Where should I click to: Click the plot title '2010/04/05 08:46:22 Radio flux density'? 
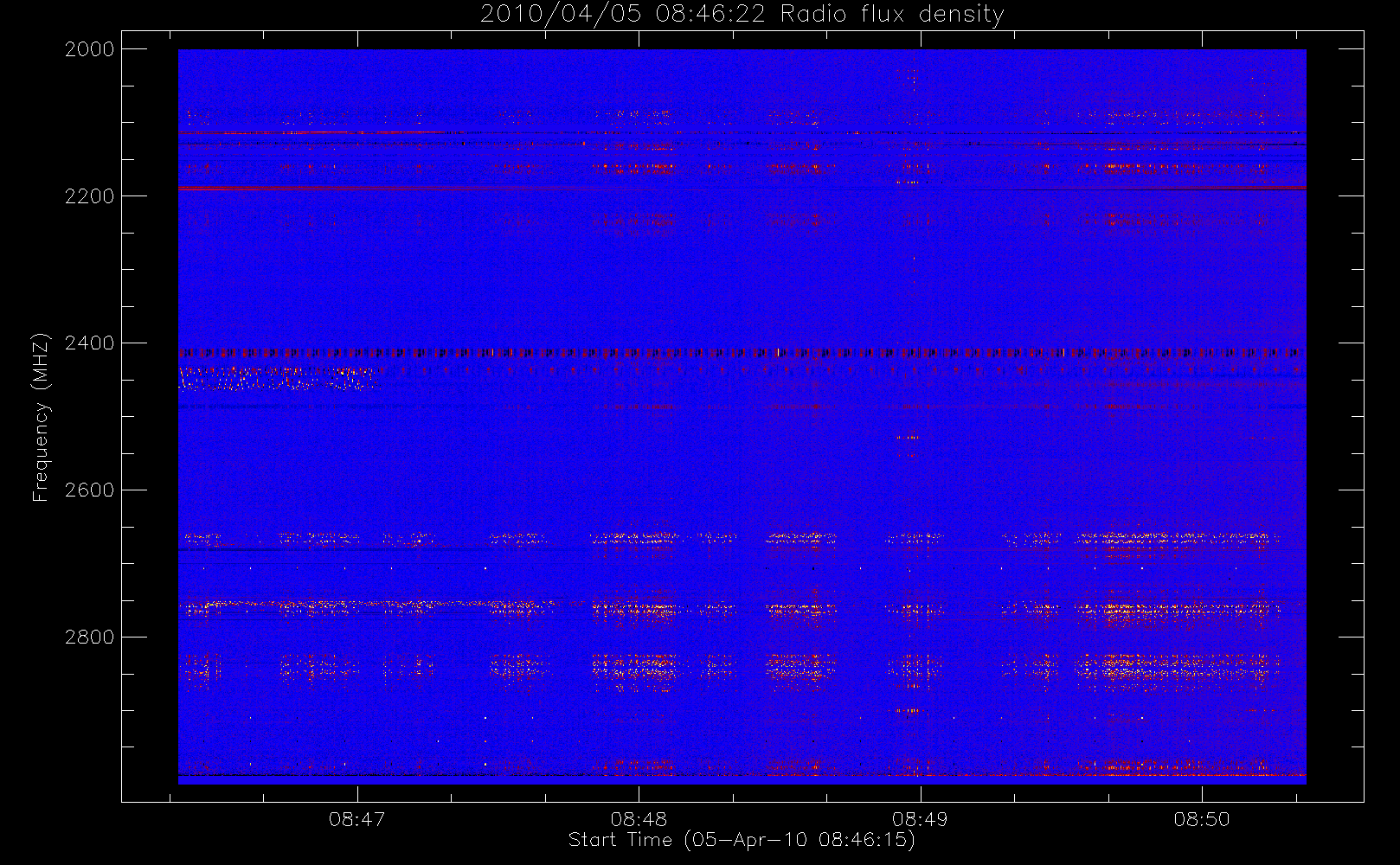click(742, 15)
